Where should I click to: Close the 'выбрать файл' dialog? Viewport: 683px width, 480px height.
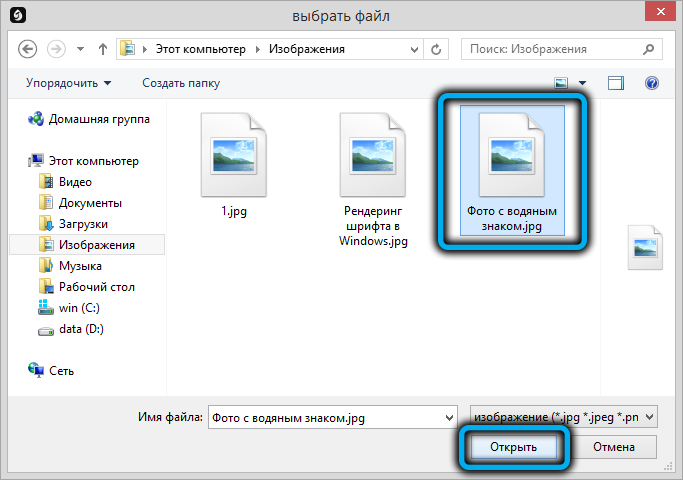pyautogui.click(x=660, y=11)
